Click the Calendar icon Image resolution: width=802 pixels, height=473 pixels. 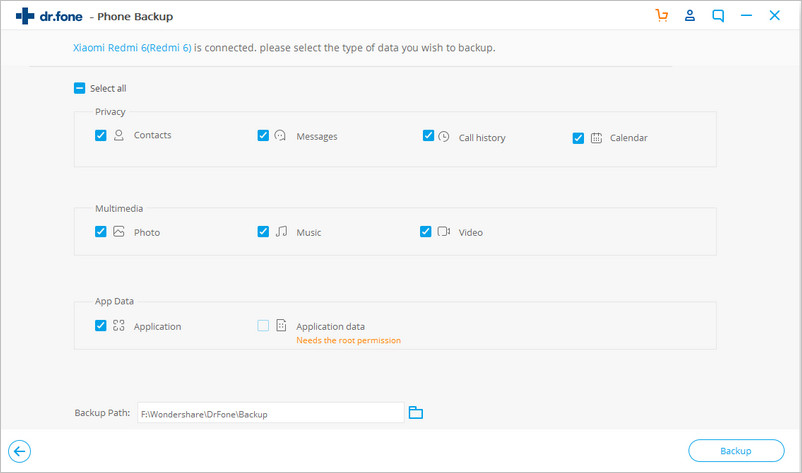tap(596, 138)
